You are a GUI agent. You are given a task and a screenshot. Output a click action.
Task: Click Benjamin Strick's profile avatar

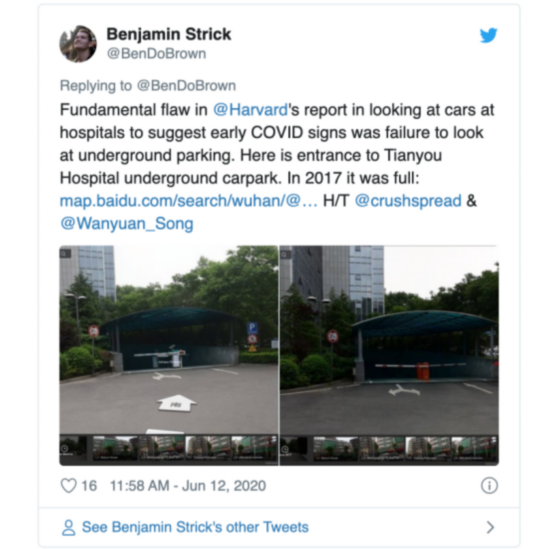tap(78, 44)
